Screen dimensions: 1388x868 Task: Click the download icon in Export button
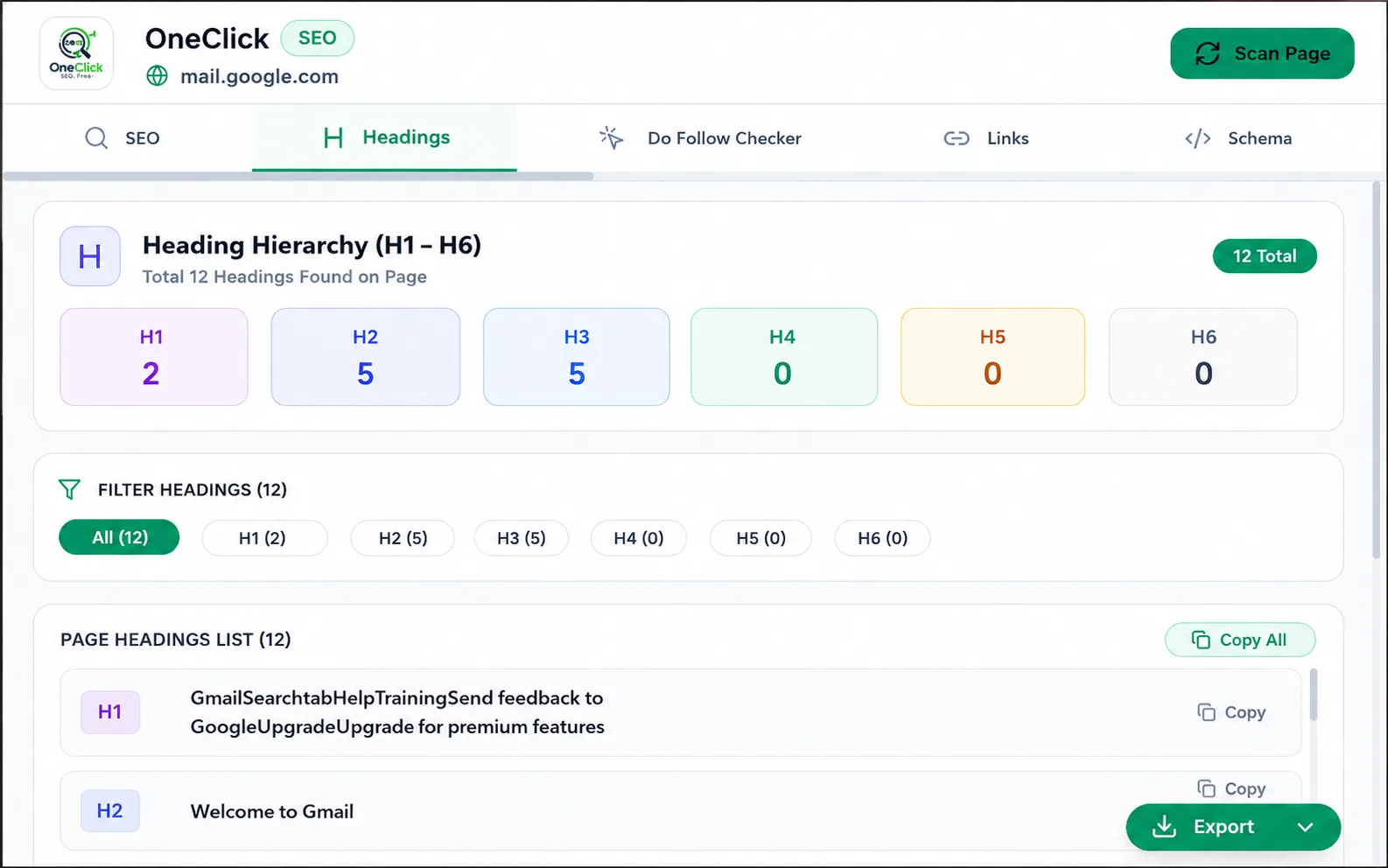coord(1164,826)
